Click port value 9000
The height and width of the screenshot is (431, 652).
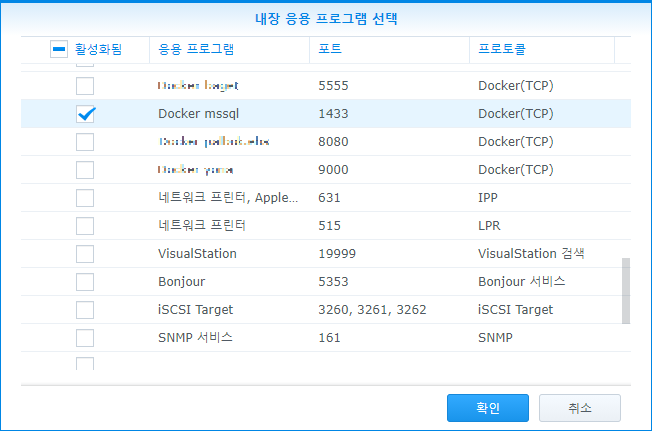point(333,170)
